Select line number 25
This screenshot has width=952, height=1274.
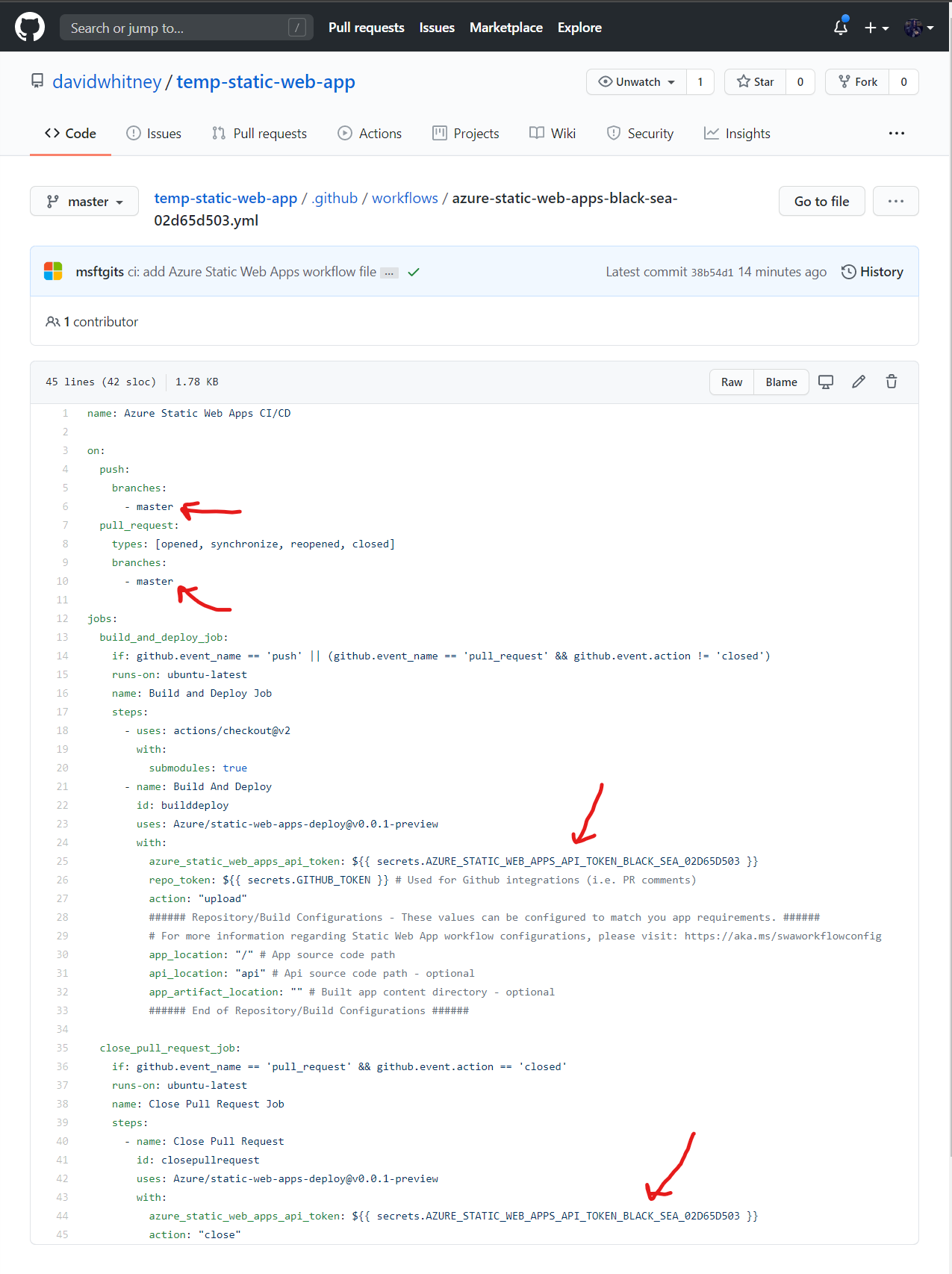[x=62, y=861]
